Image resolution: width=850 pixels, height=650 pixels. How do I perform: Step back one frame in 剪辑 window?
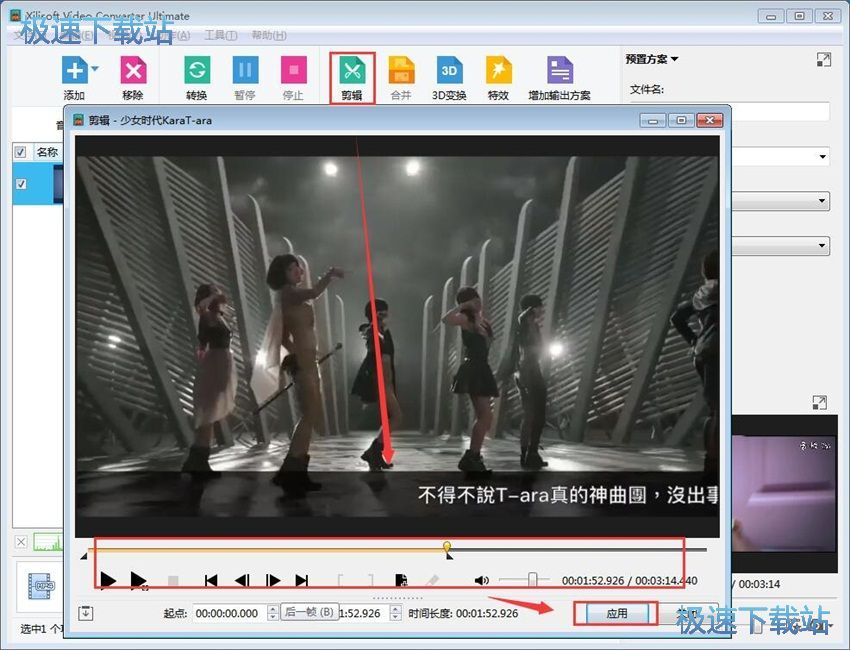pos(242,581)
